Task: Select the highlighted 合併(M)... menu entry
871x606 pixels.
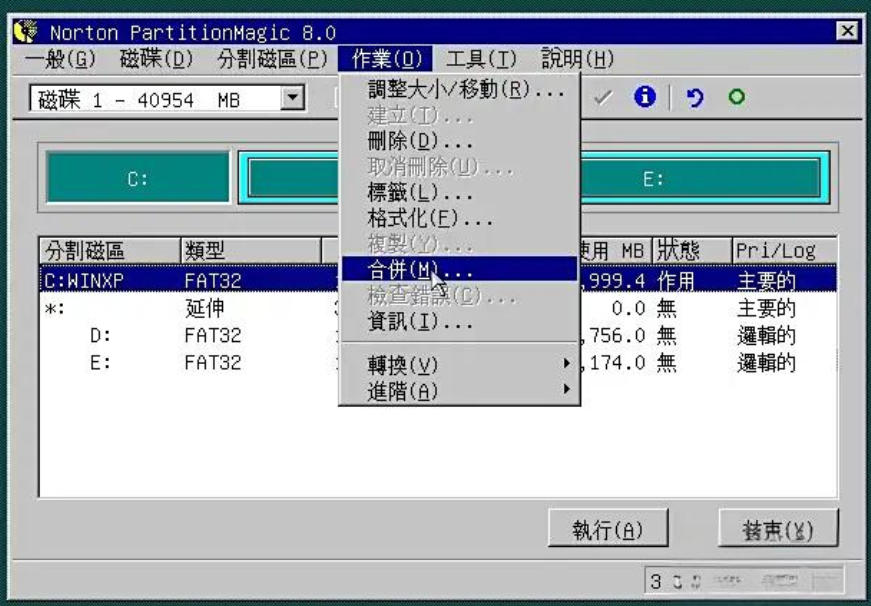Action: (459, 269)
